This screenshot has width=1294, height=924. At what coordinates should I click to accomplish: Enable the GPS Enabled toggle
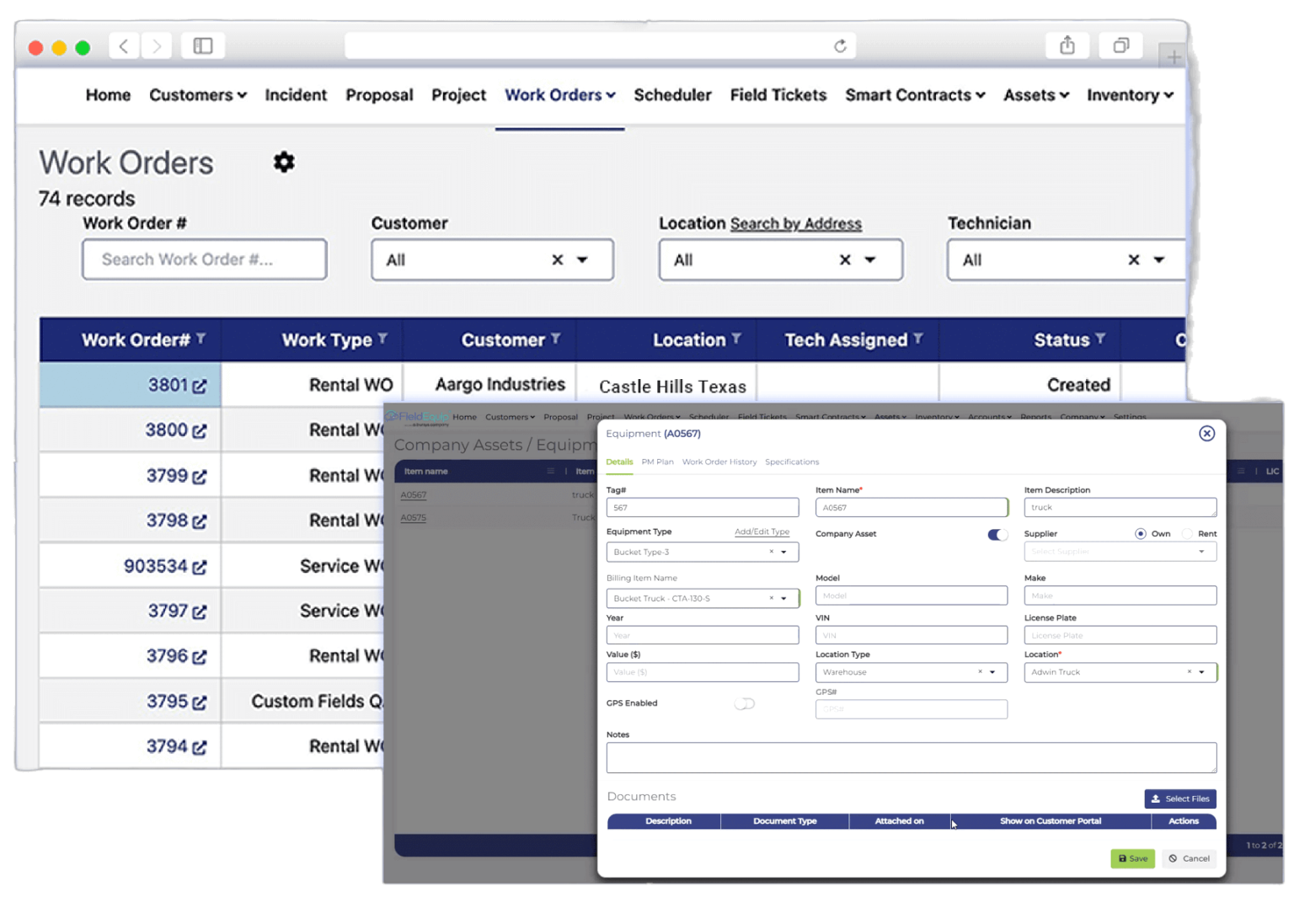[x=744, y=703]
